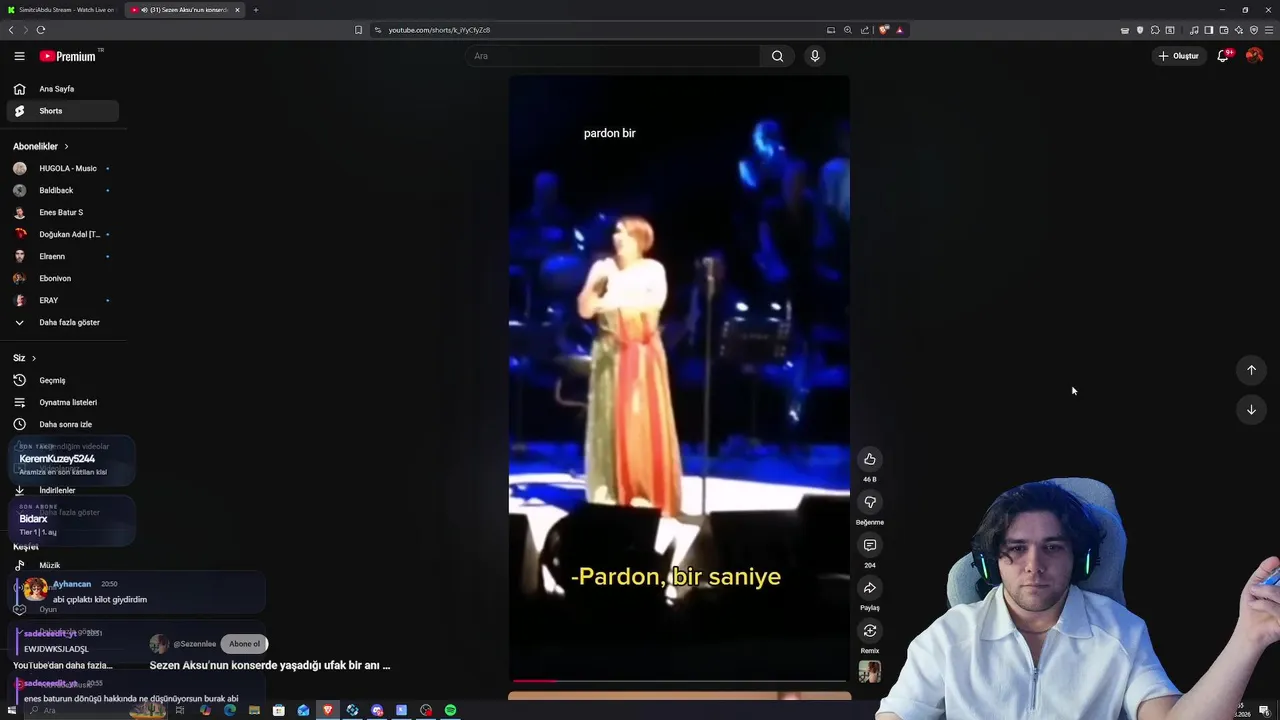Image resolution: width=1280 pixels, height=720 pixels.
Task: Click the search magnifier button
Action: [x=777, y=56]
